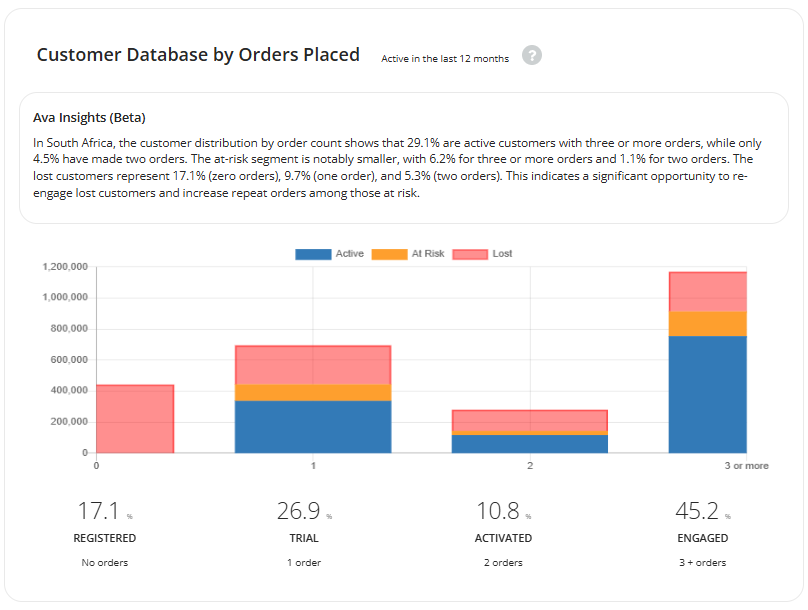The image size is (808, 610).
Task: Select the At Risk segment of 3 or more bar
Action: (x=707, y=323)
